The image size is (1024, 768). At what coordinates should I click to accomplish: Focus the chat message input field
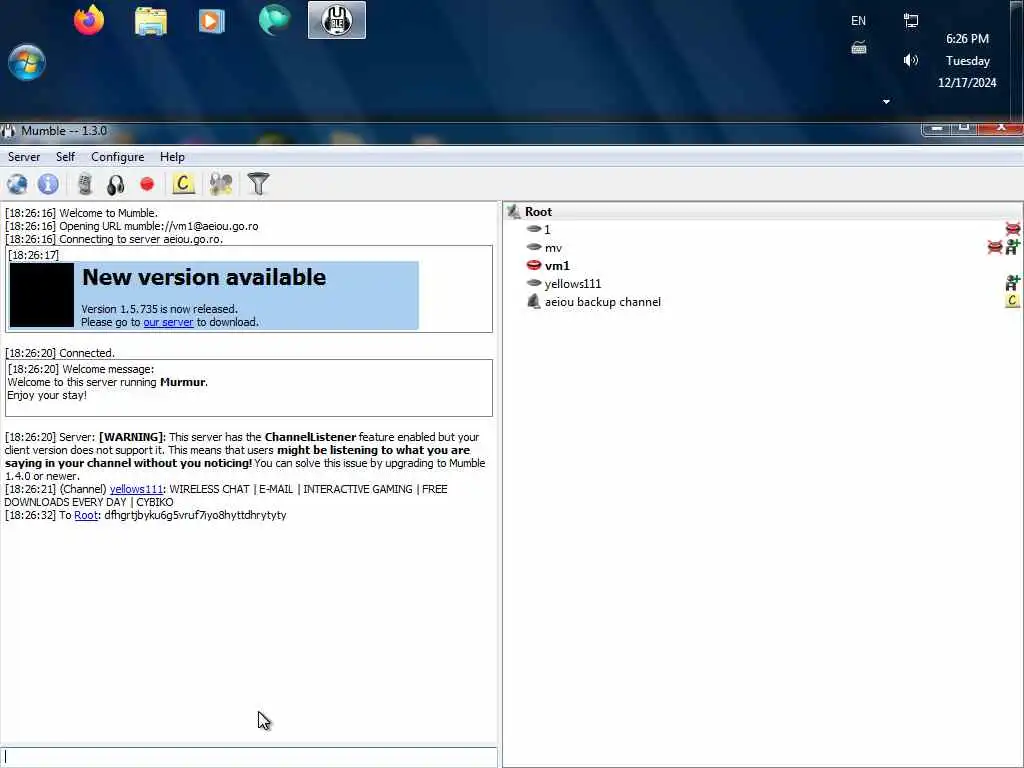tap(249, 758)
